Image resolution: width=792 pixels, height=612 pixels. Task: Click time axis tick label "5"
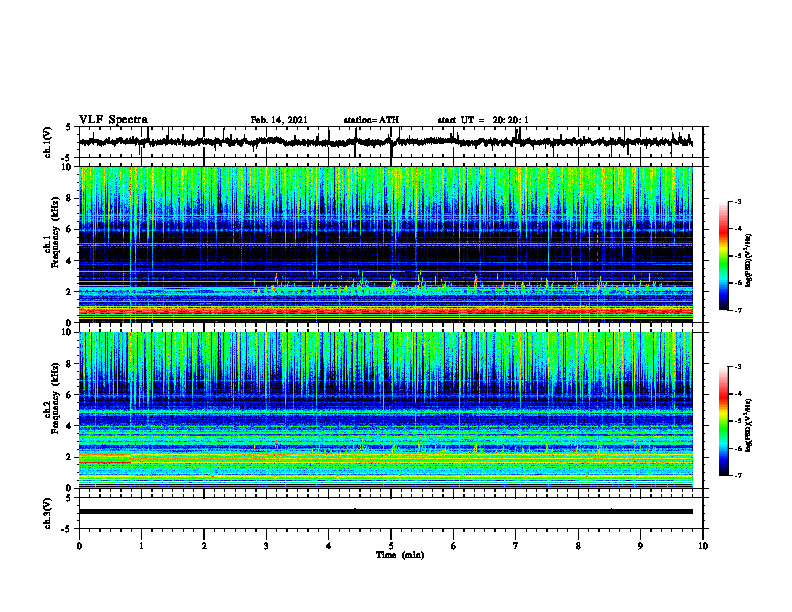pyautogui.click(x=391, y=546)
